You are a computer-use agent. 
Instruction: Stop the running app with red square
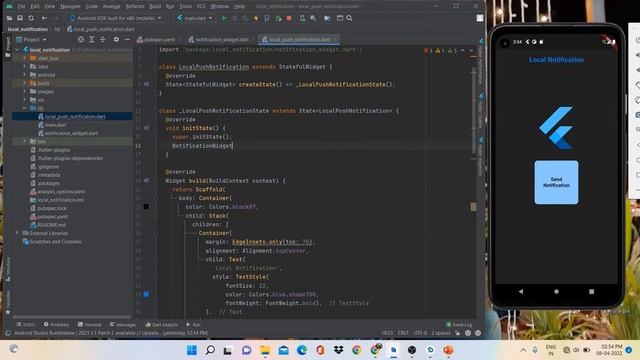tap(289, 18)
